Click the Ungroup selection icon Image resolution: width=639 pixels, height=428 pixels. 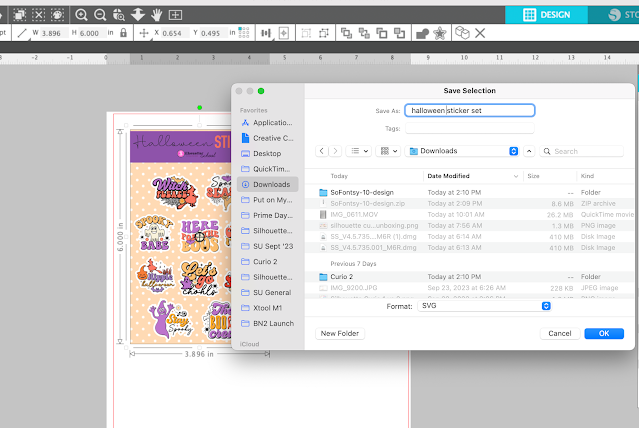click(324, 33)
